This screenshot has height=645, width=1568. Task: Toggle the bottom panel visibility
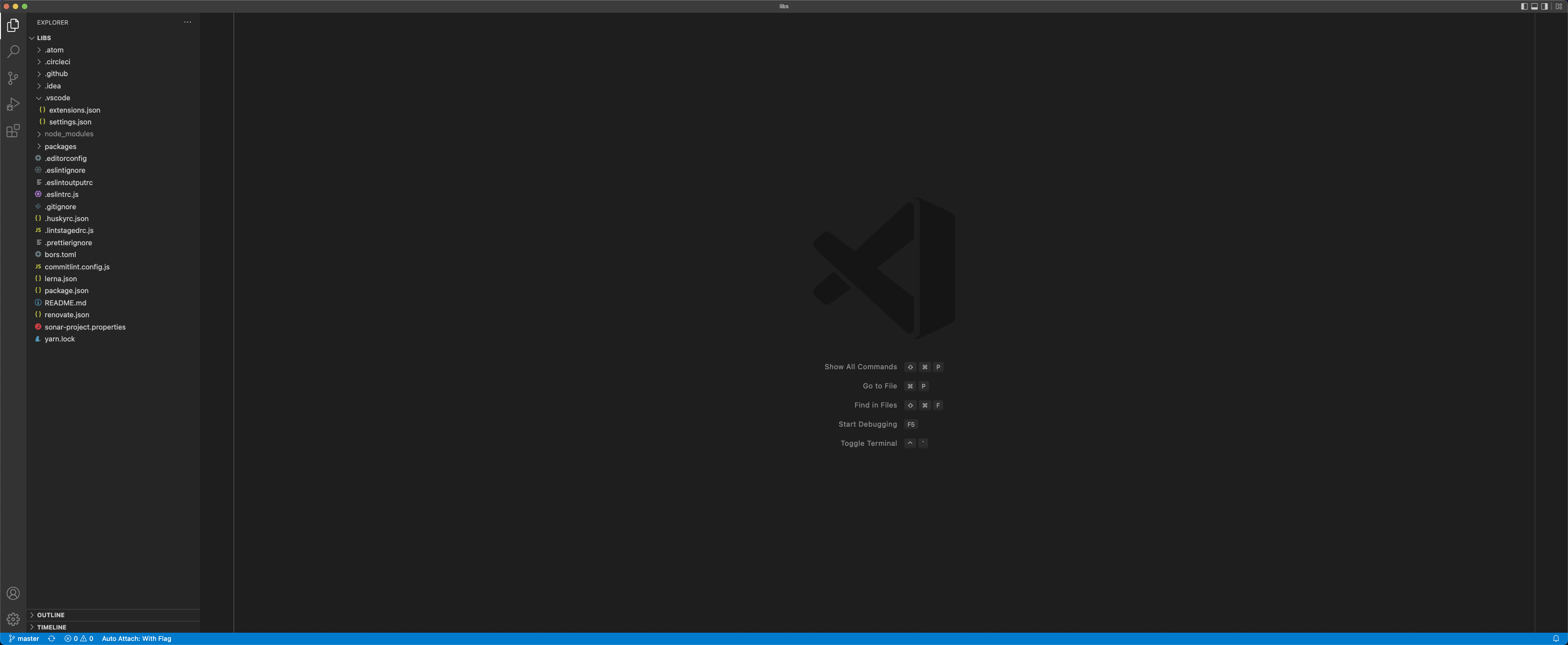(1534, 6)
